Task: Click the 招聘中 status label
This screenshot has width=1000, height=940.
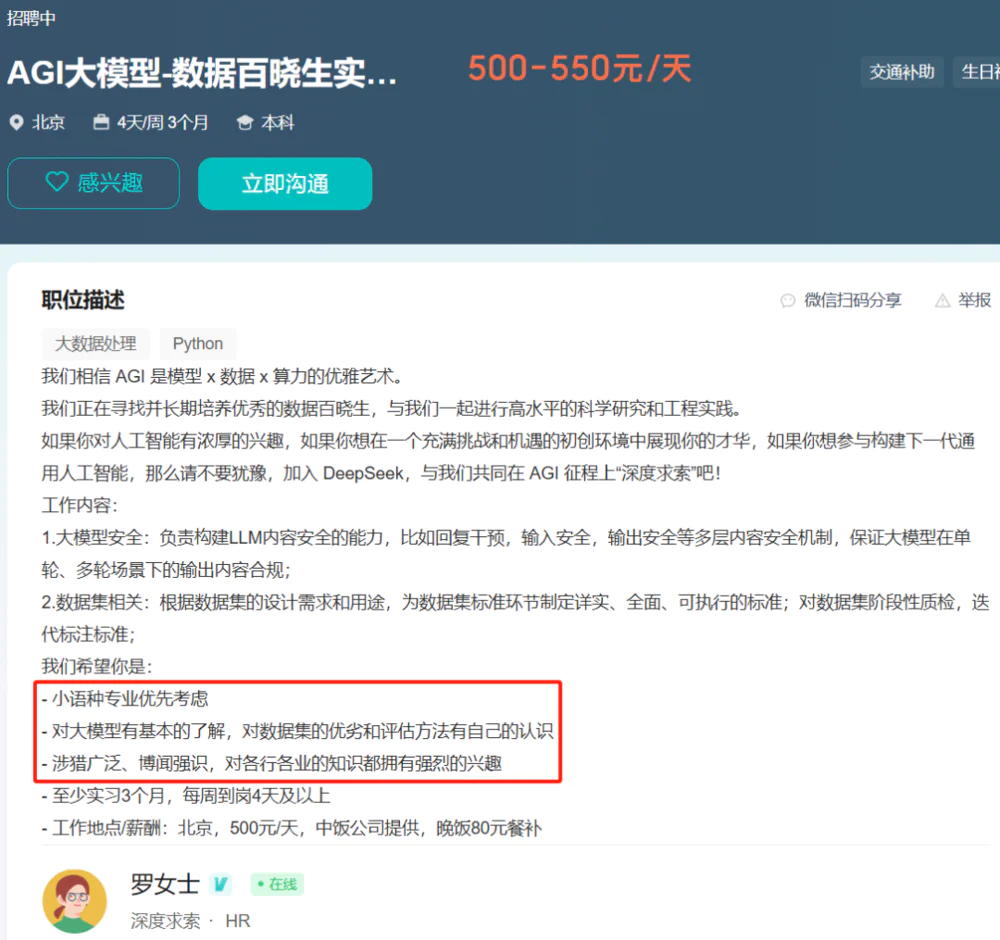Action: 31,17
